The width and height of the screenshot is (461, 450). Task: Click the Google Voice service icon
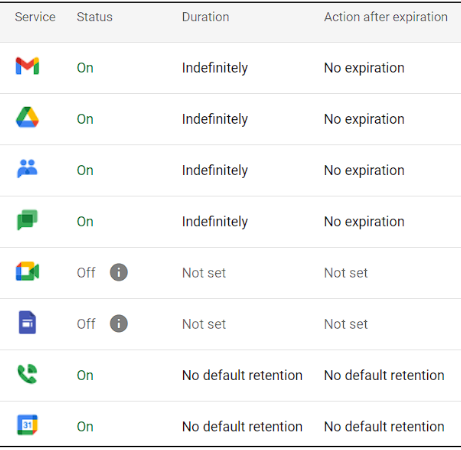[x=27, y=374]
